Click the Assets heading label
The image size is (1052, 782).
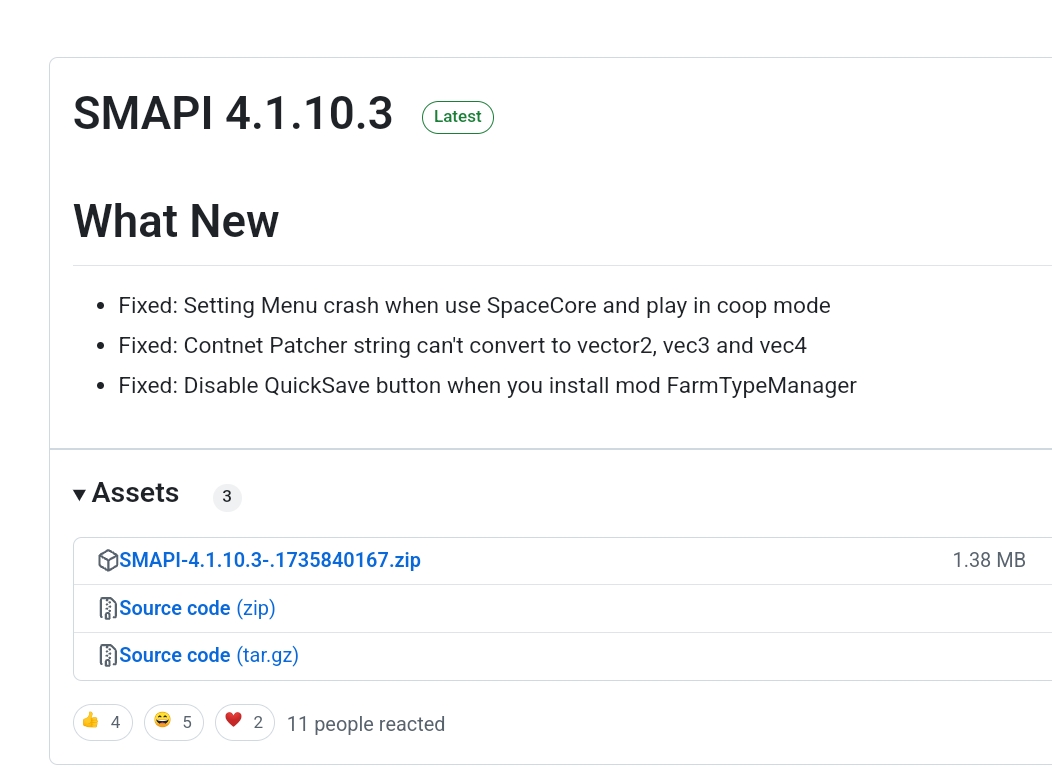[x=136, y=493]
